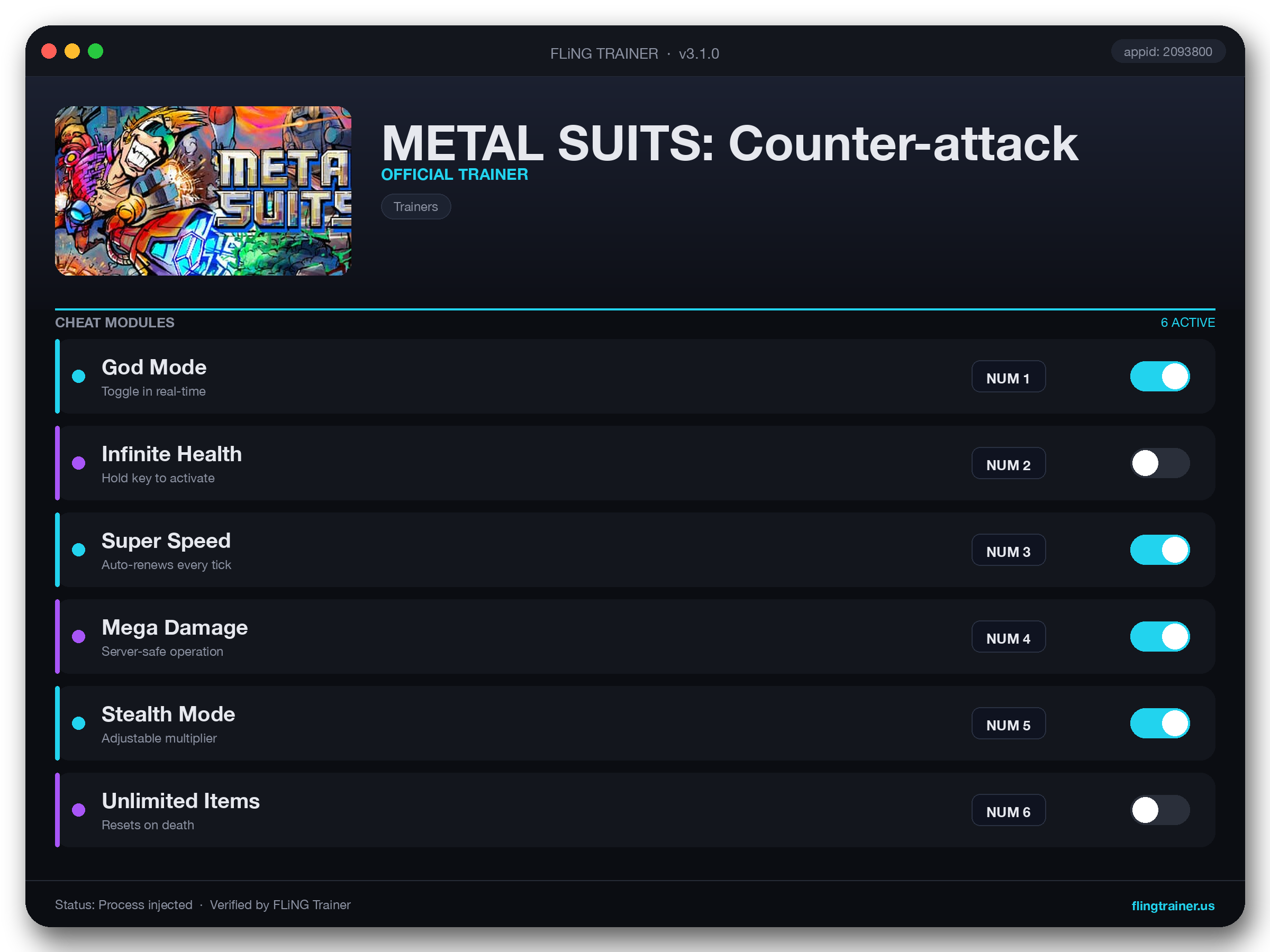Click the Super Speed status dot
Viewport: 1270px width, 952px height.
tap(79, 550)
